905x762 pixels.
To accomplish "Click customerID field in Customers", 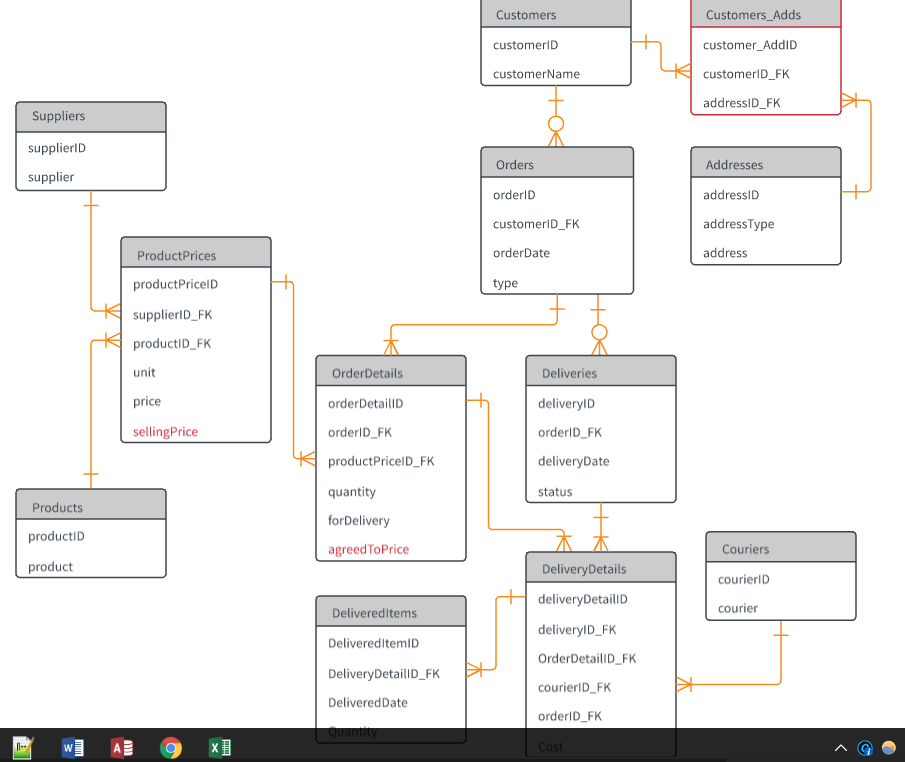I will tap(525, 45).
